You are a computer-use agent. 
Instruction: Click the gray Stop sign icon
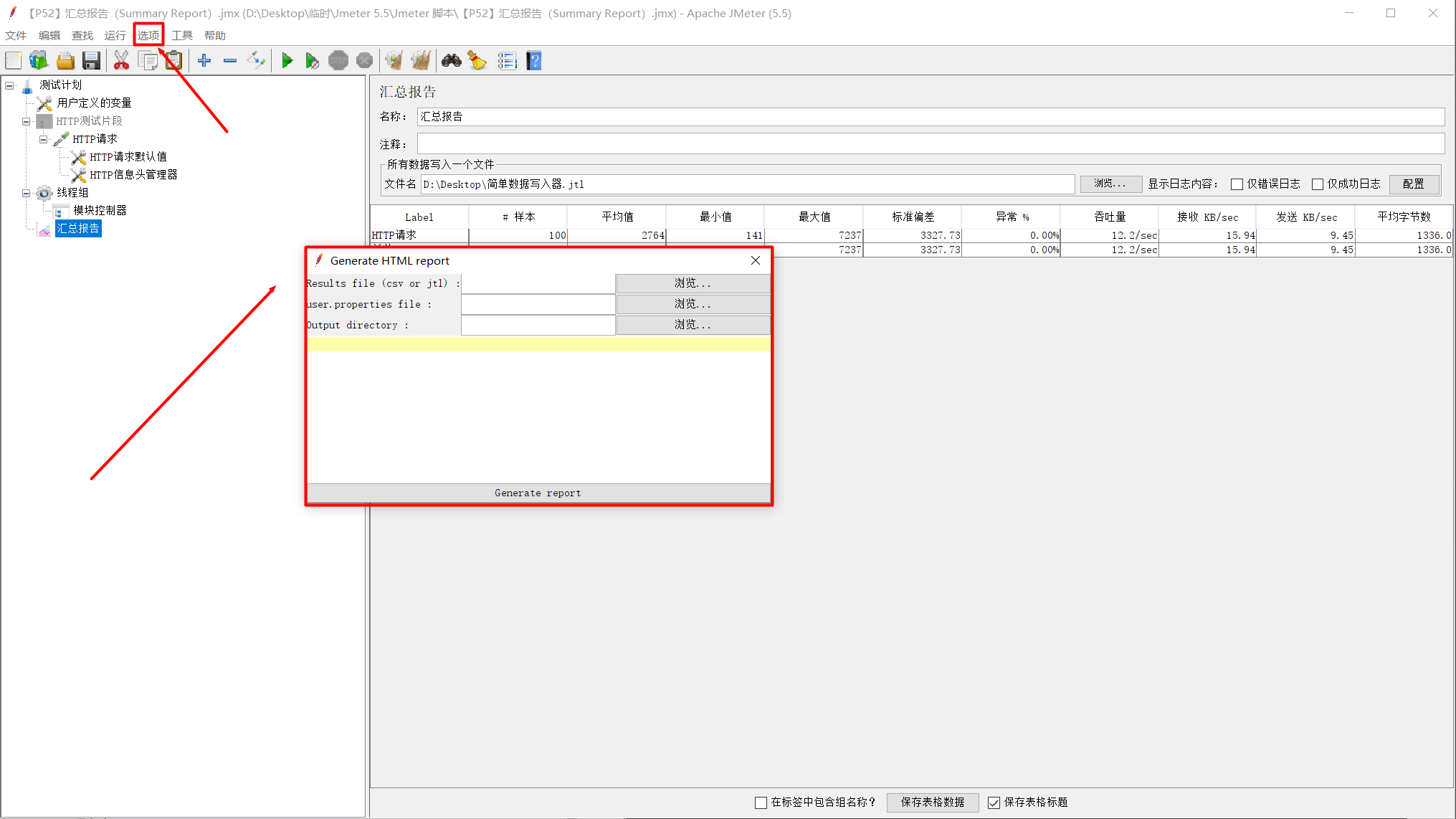[338, 61]
